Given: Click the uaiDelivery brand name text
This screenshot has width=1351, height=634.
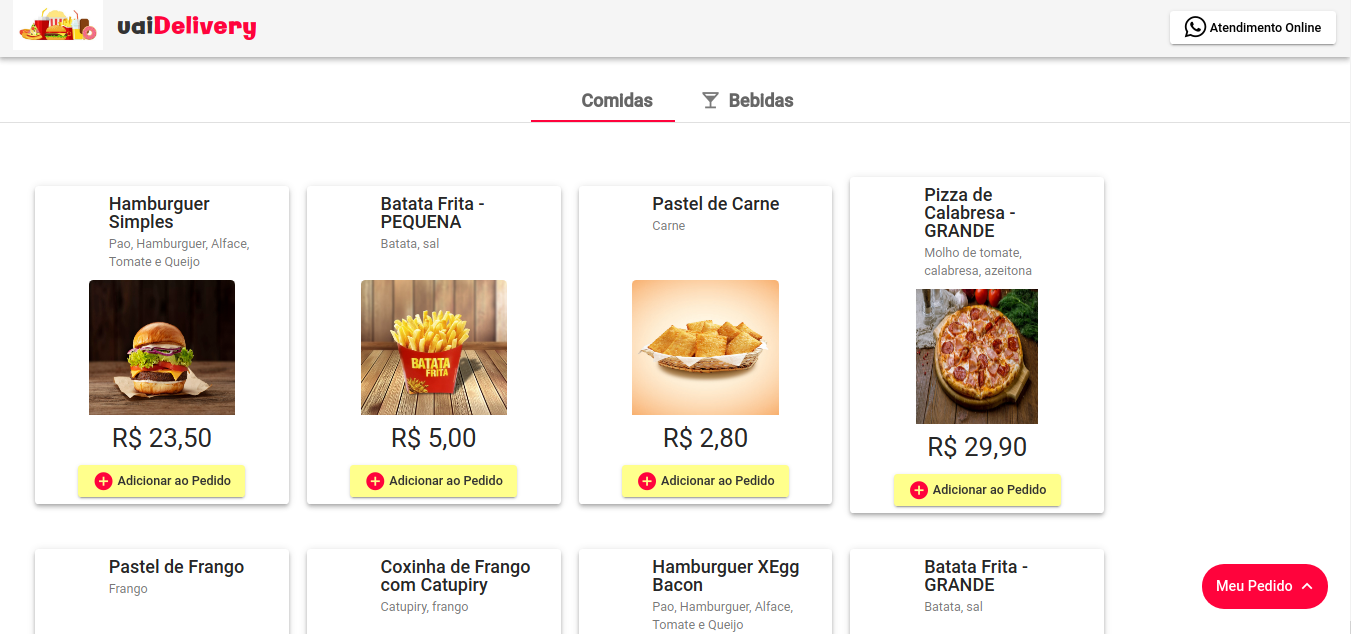Looking at the screenshot, I should tap(187, 28).
